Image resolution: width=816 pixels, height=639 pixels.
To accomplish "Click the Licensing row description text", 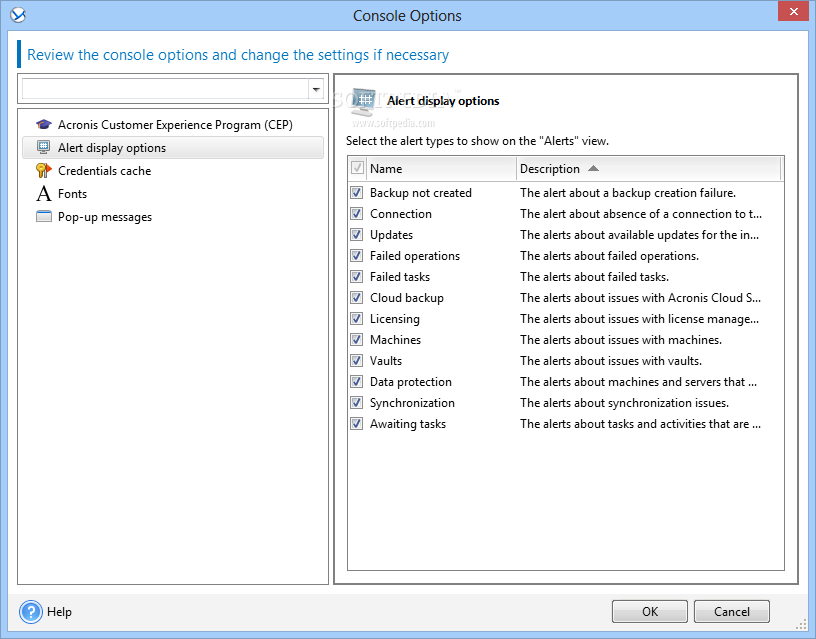I will (639, 318).
